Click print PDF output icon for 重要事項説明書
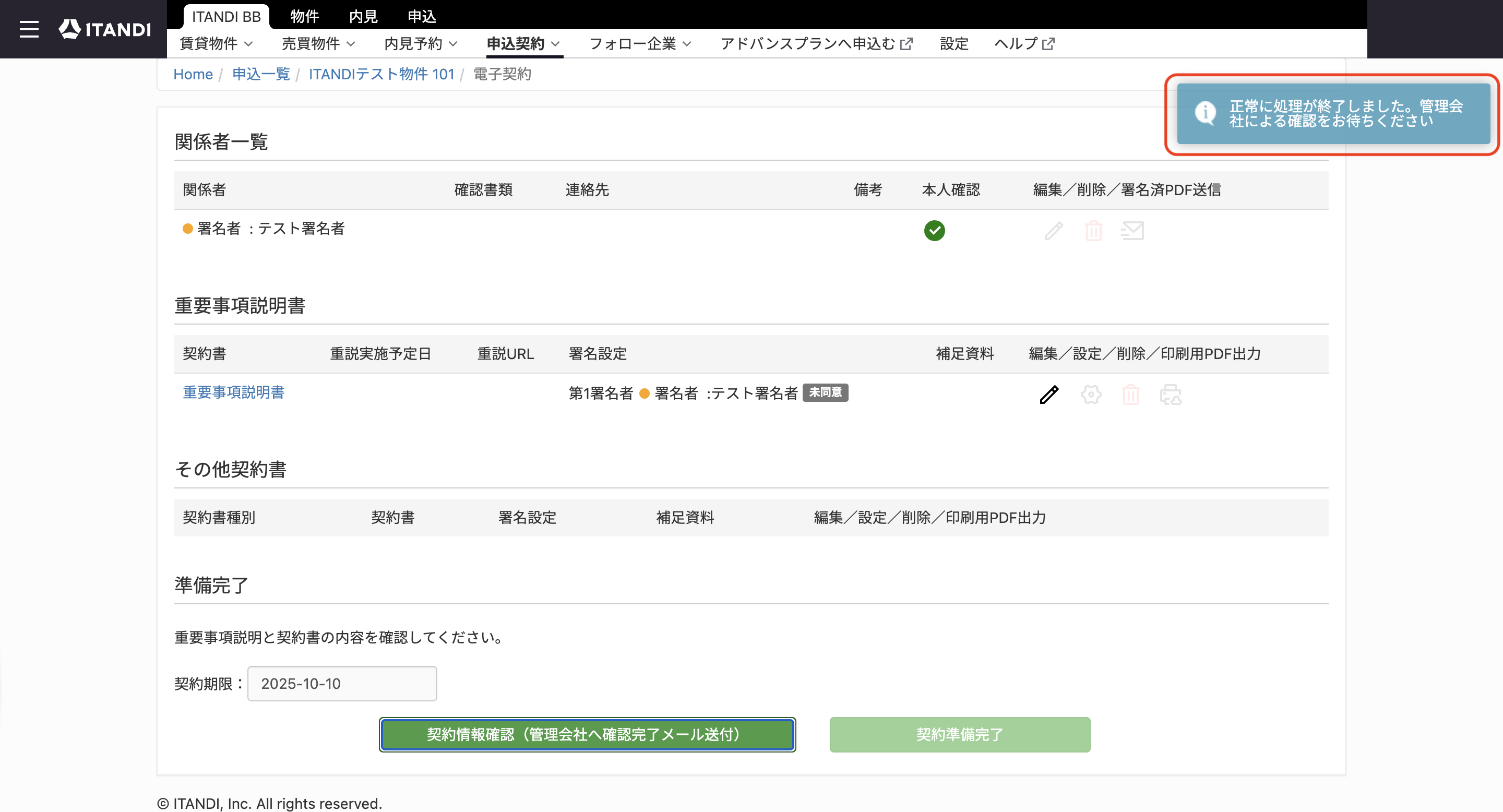The height and width of the screenshot is (812, 1503). pyautogui.click(x=1171, y=395)
